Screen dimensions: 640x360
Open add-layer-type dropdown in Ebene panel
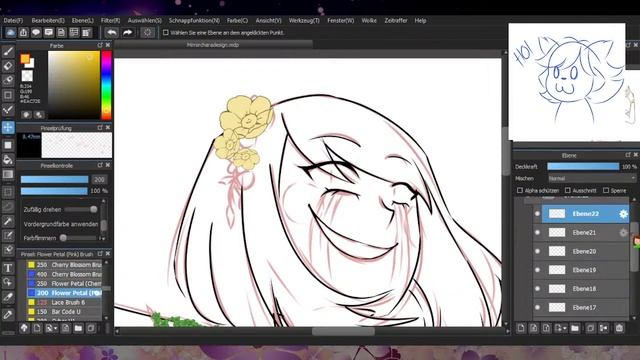pos(565,328)
